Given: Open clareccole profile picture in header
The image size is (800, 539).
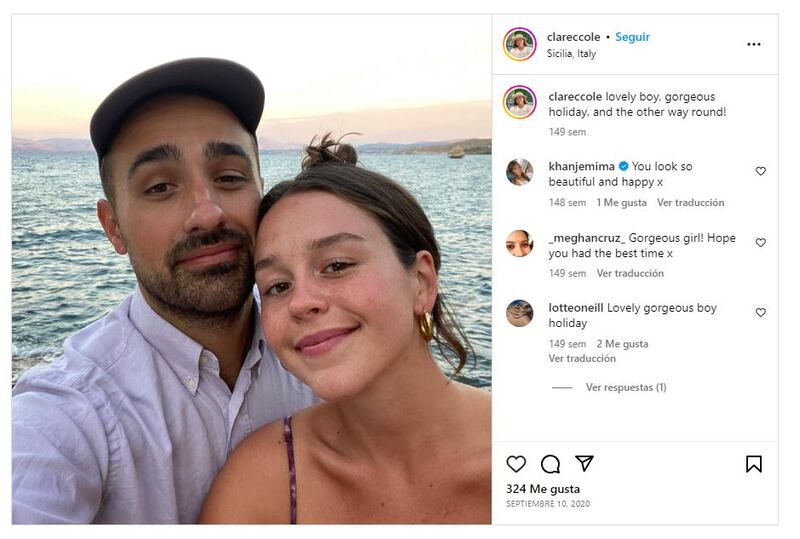Looking at the screenshot, I should pos(520,44).
